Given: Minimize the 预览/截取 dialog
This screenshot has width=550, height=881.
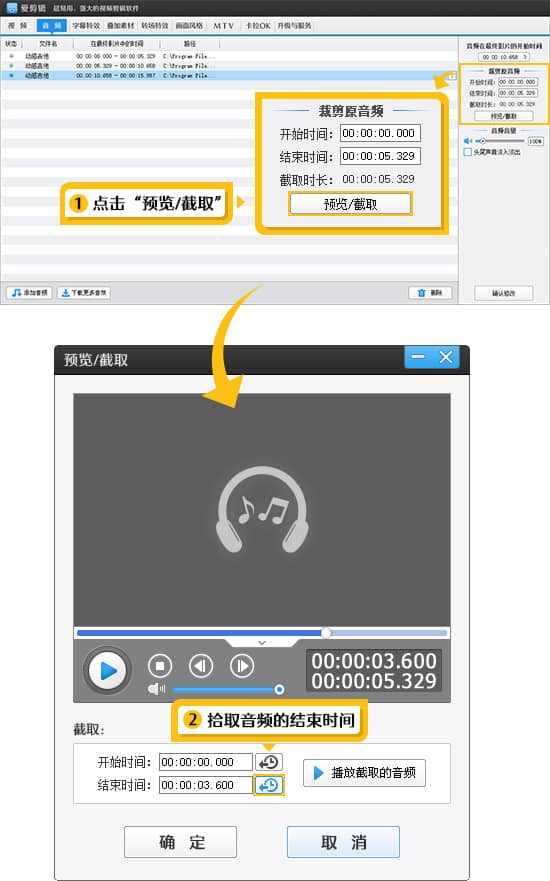Looking at the screenshot, I should point(418,357).
